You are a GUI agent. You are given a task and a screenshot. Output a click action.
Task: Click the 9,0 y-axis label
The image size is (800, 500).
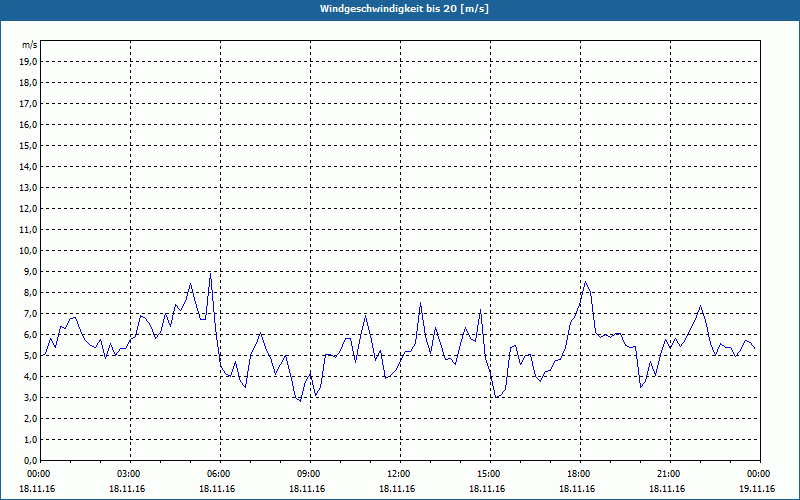(x=30, y=271)
